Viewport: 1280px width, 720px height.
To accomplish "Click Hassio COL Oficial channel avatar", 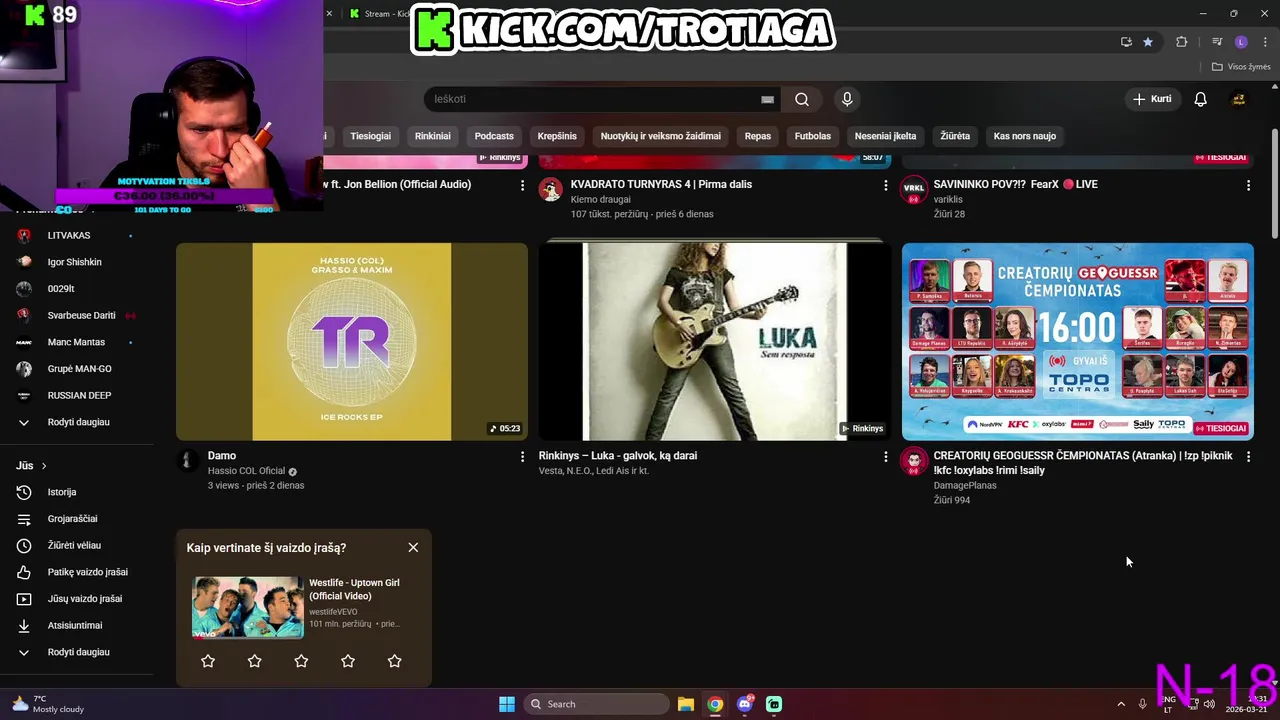I will click(x=187, y=460).
